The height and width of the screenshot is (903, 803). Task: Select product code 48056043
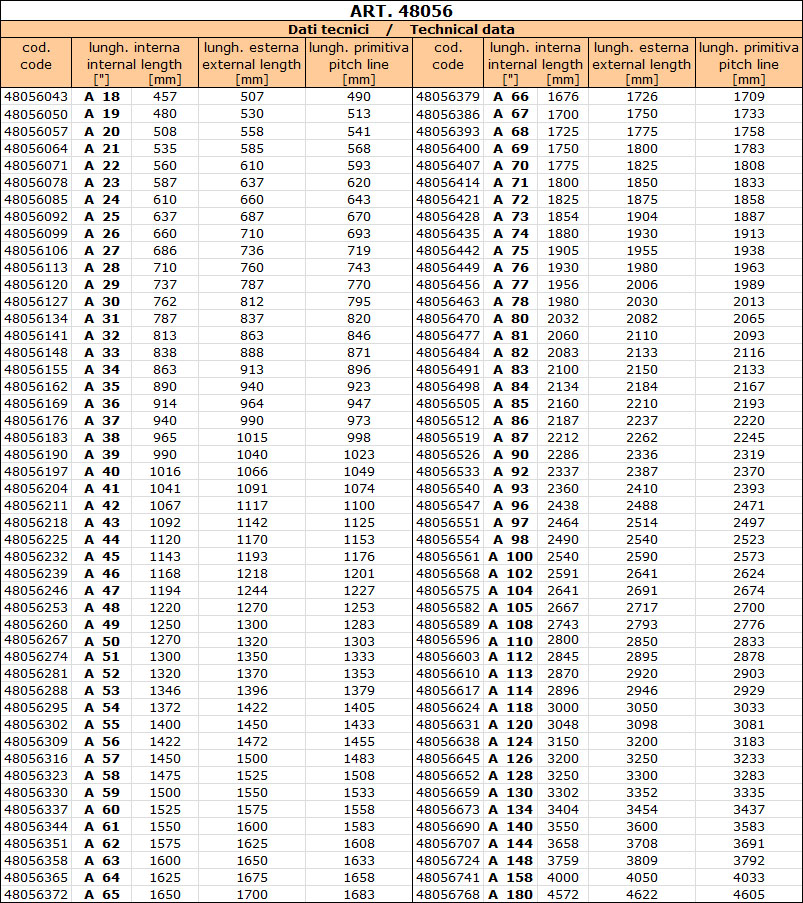click(x=36, y=97)
